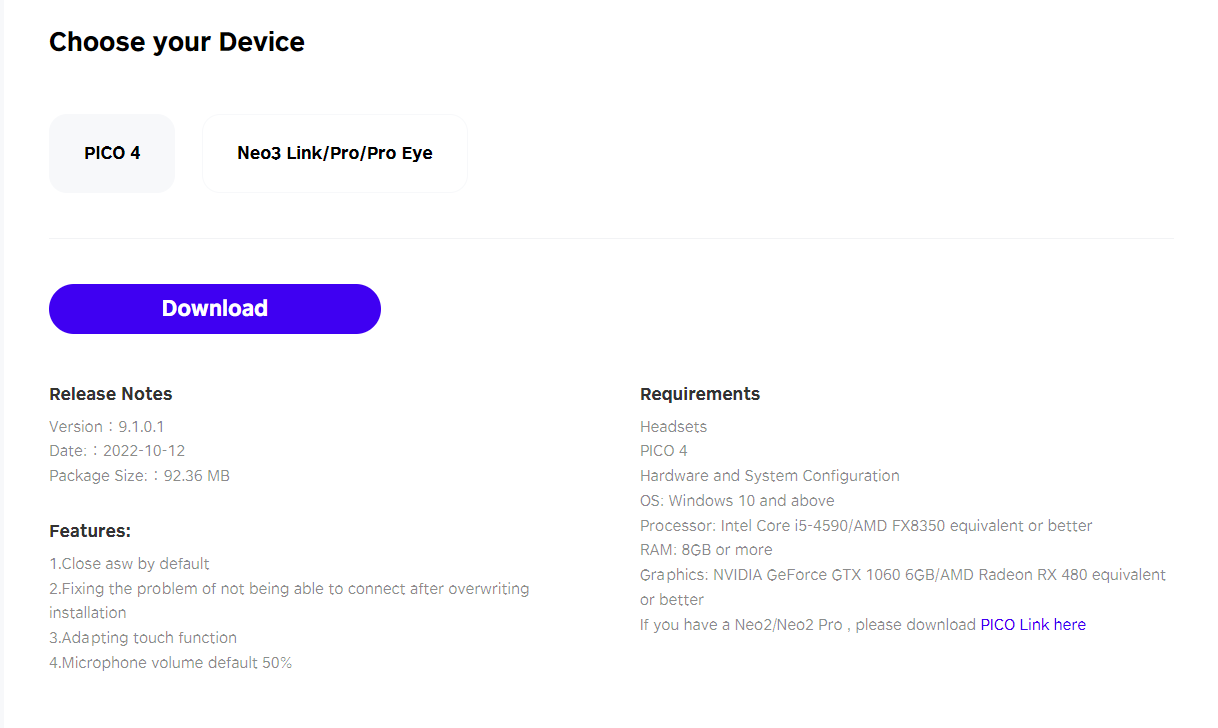Click the "Adapting touch function" feature item
This screenshot has width=1218, height=728.
[x=143, y=637]
